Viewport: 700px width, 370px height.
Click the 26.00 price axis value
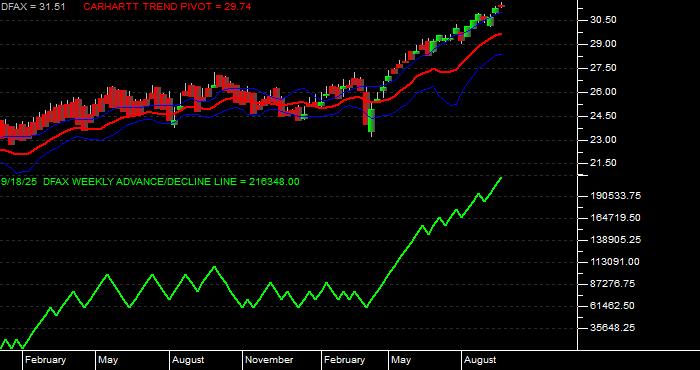(603, 92)
